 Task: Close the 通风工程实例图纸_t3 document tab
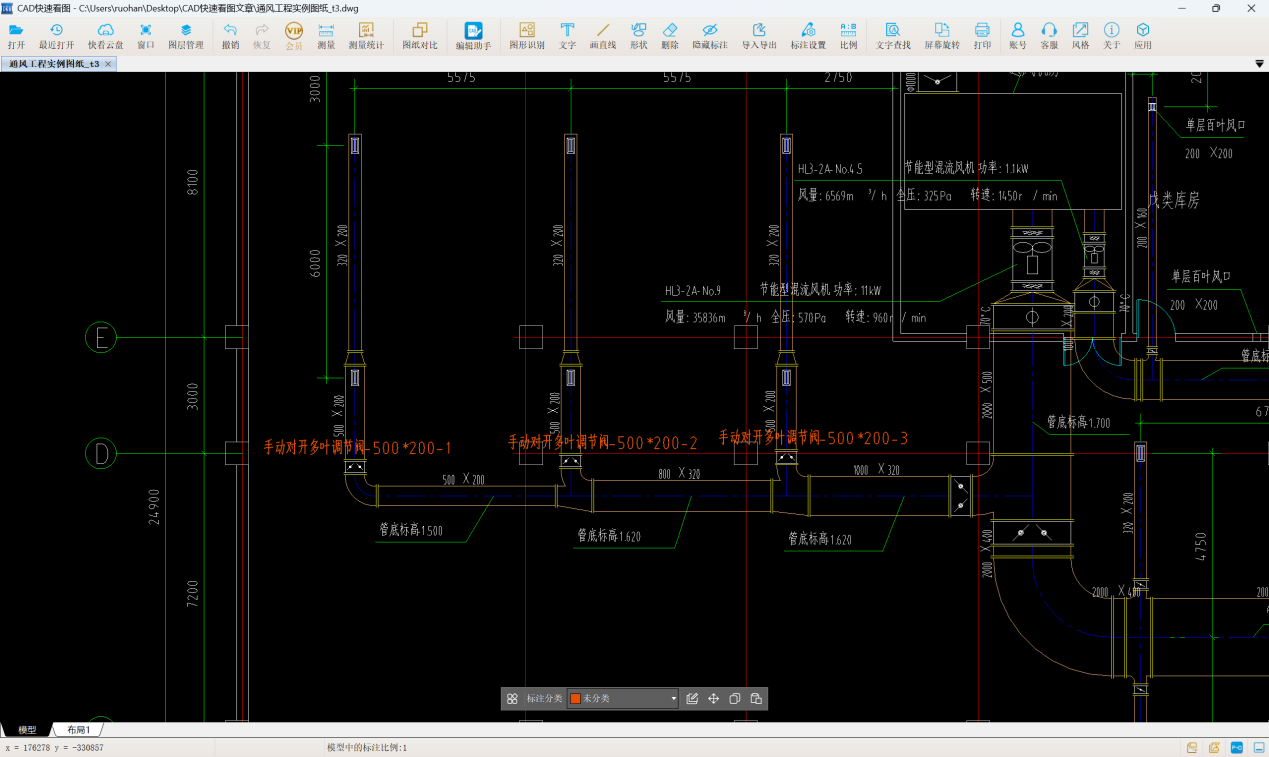click(x=108, y=64)
